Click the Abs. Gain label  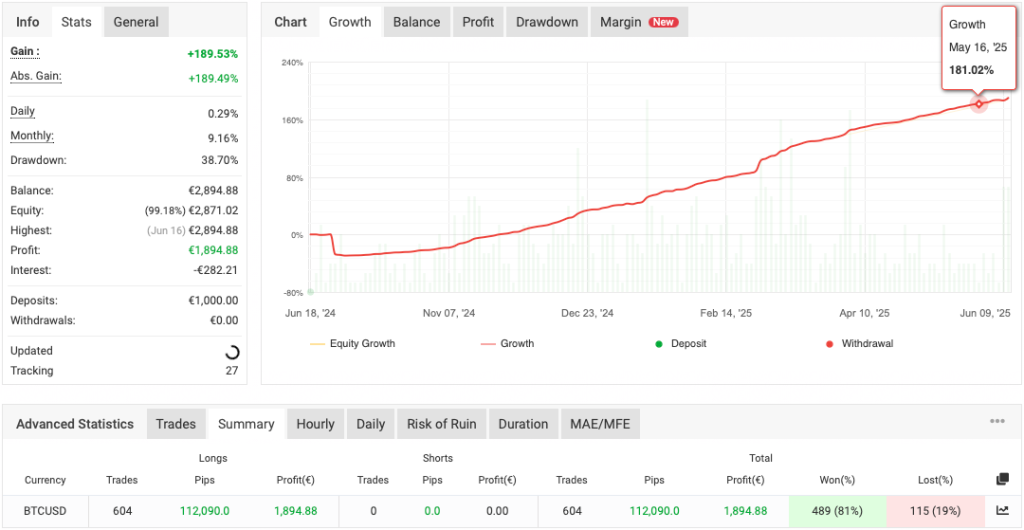pos(36,76)
